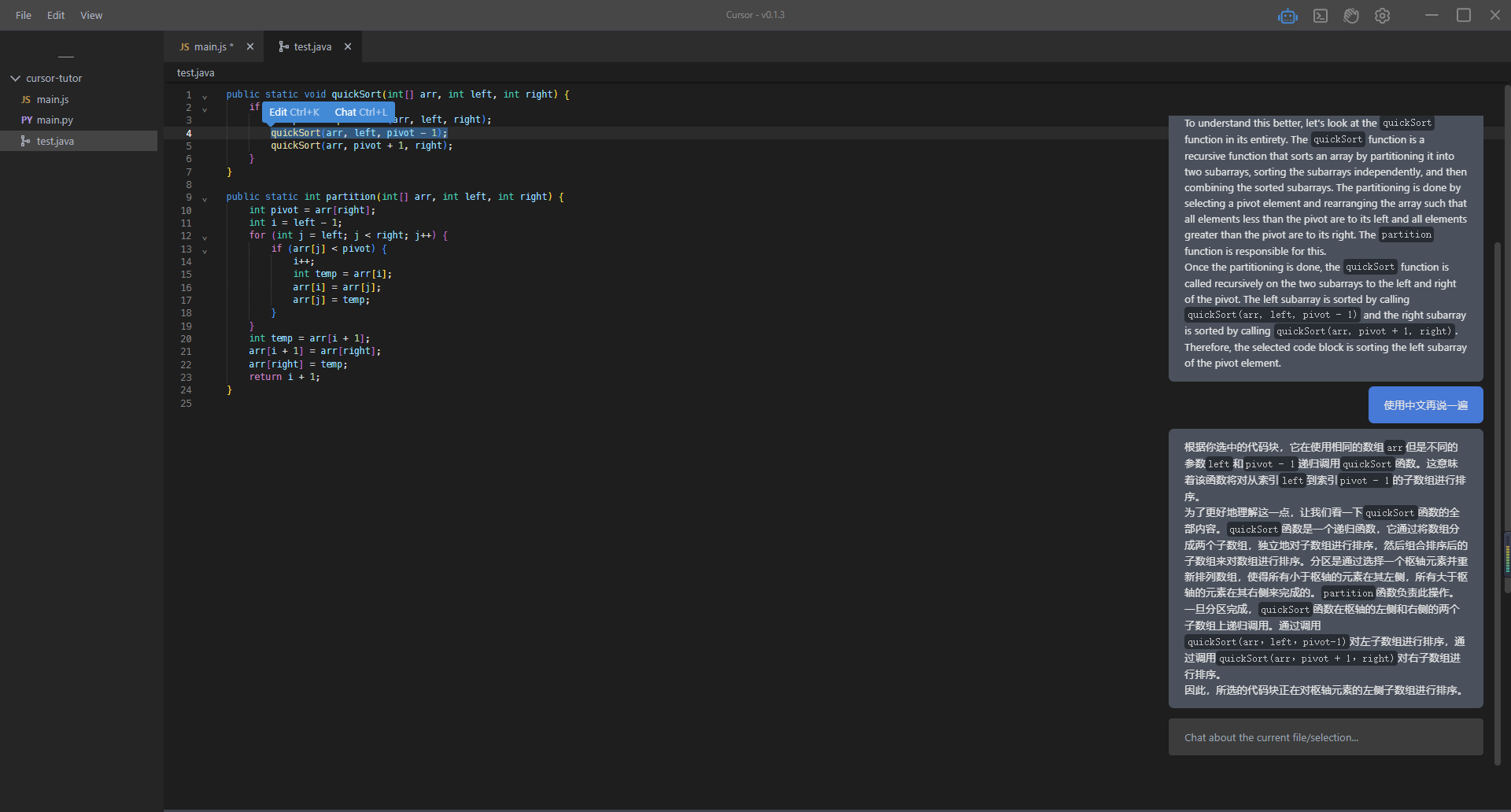Open the View menu

coord(91,15)
